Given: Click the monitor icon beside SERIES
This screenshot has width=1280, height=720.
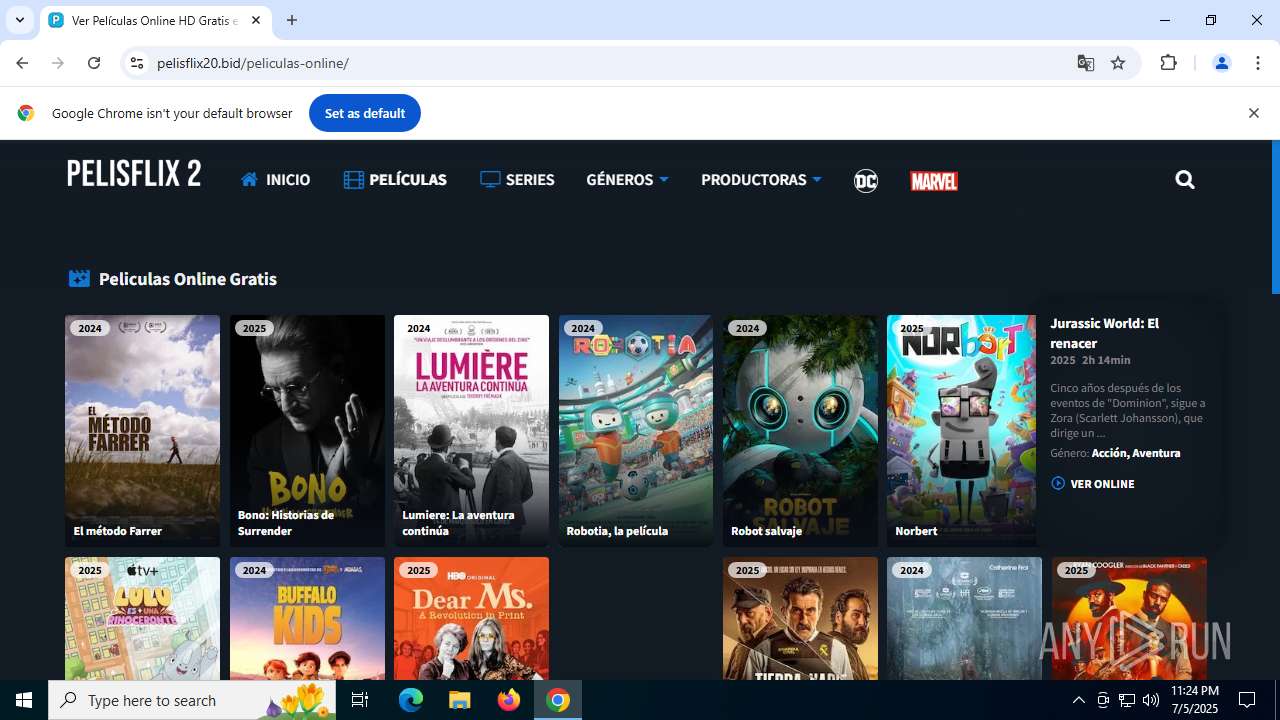Looking at the screenshot, I should (x=490, y=180).
